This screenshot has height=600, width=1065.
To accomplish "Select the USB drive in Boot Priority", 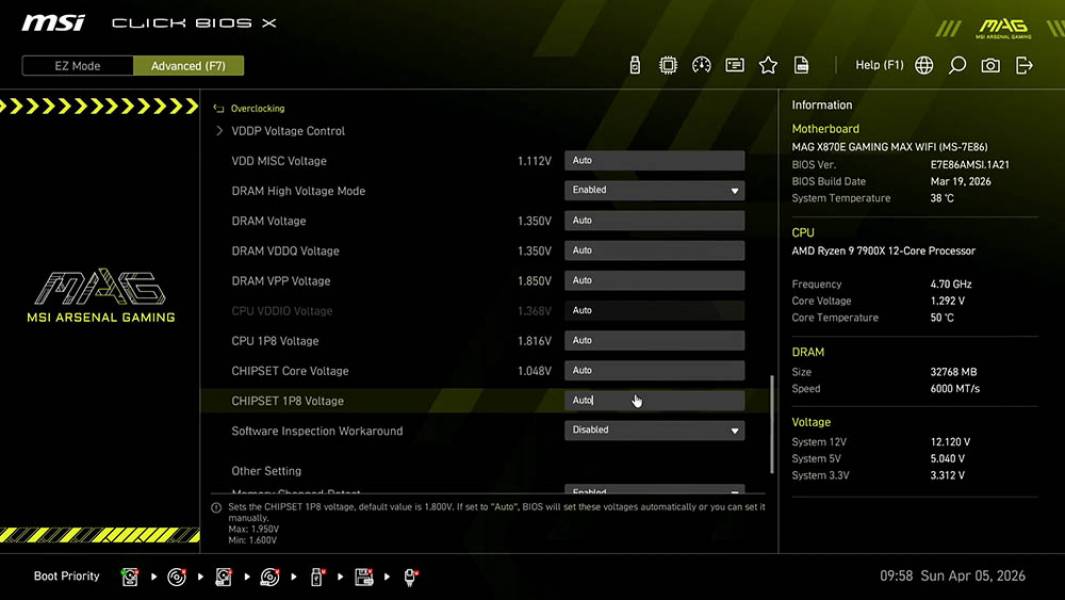I will [315, 576].
